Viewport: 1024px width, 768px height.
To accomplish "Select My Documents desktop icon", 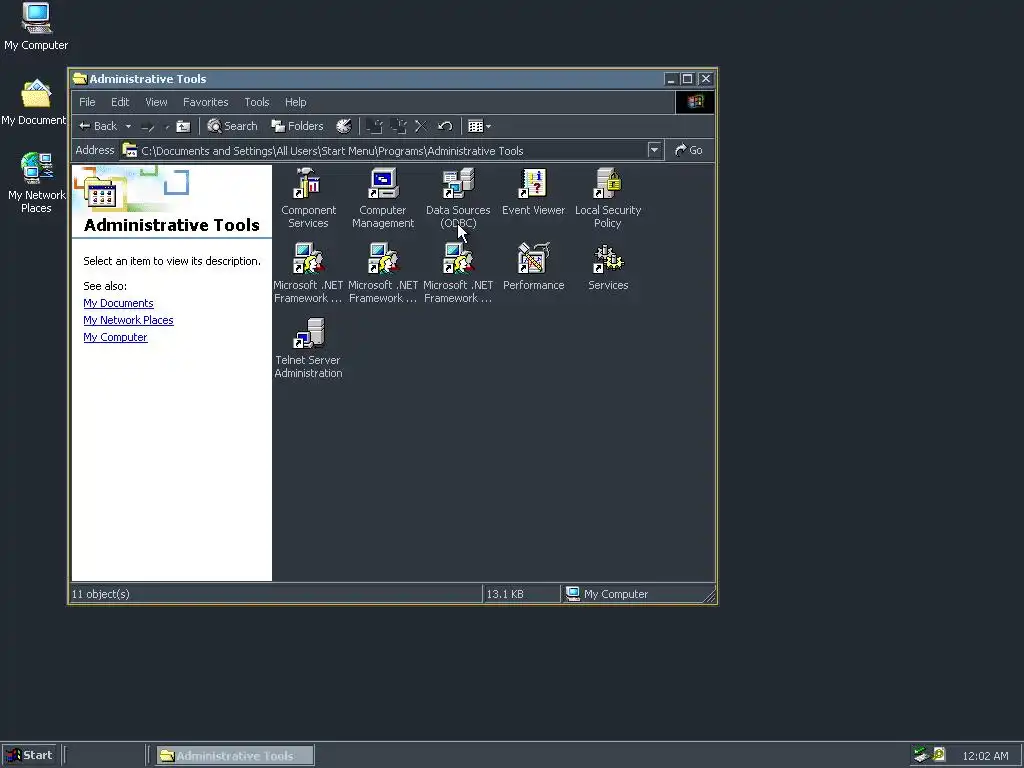I will (34, 103).
